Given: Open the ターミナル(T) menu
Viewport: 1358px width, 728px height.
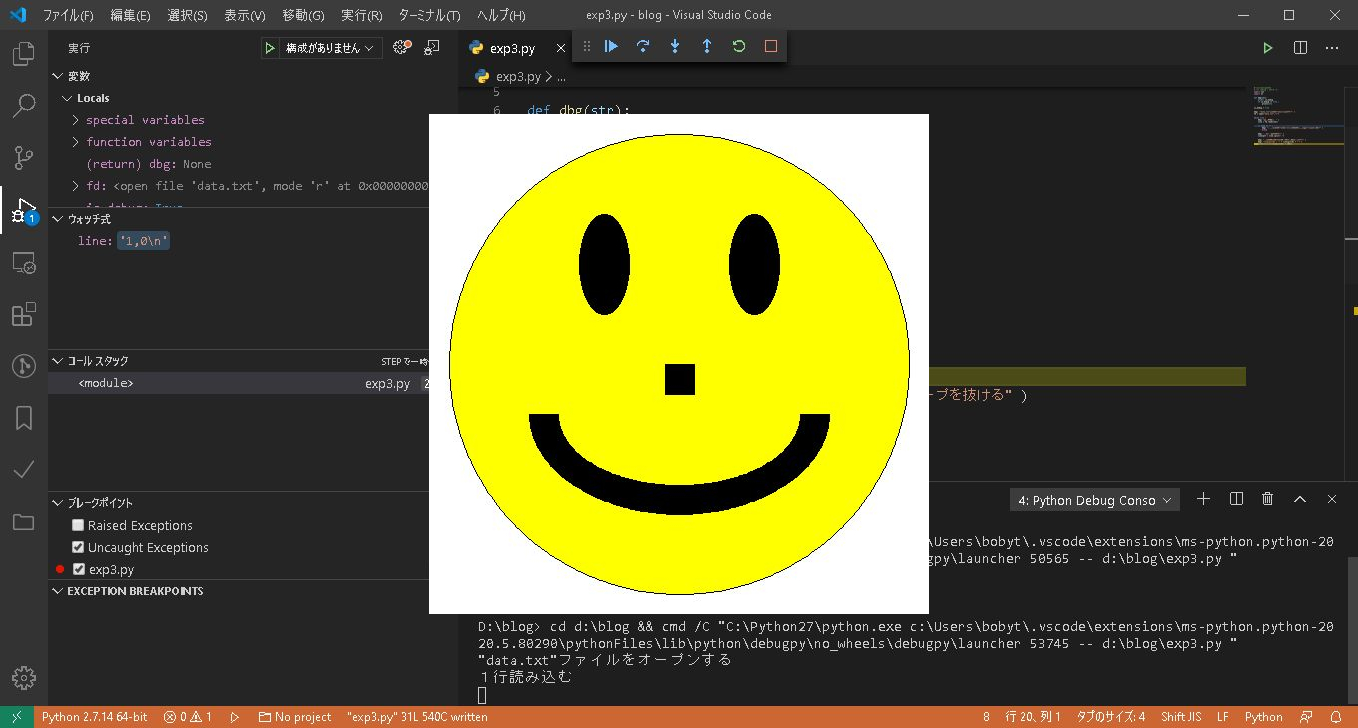Looking at the screenshot, I should click(x=429, y=15).
